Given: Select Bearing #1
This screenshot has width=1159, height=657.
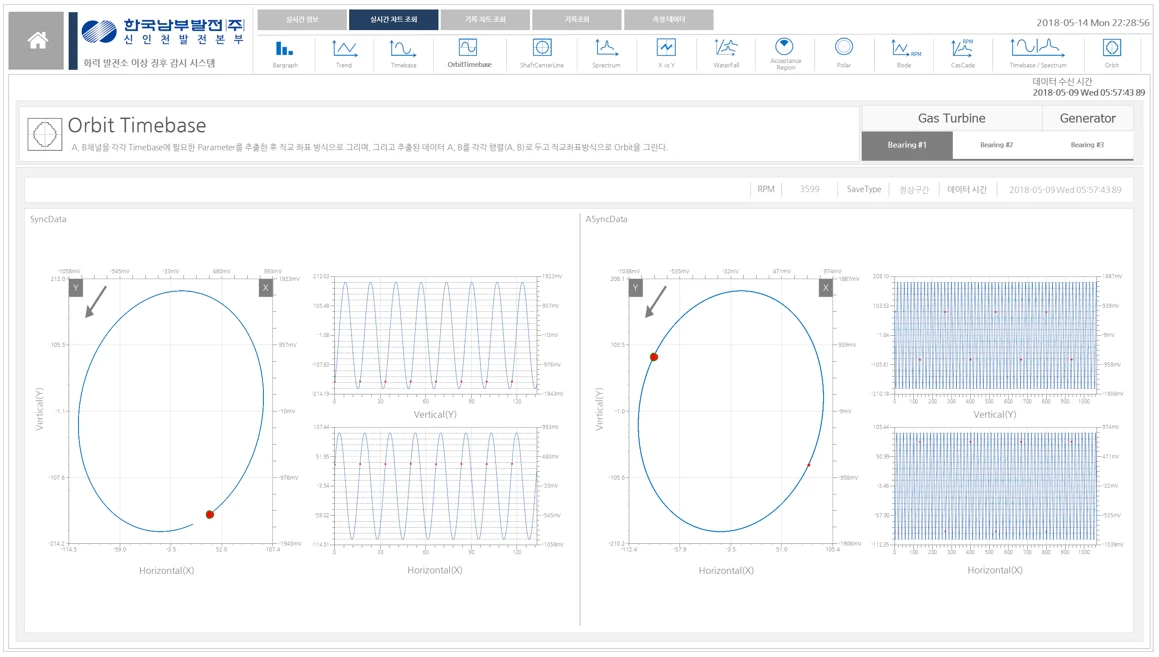Looking at the screenshot, I should pyautogui.click(x=907, y=145).
